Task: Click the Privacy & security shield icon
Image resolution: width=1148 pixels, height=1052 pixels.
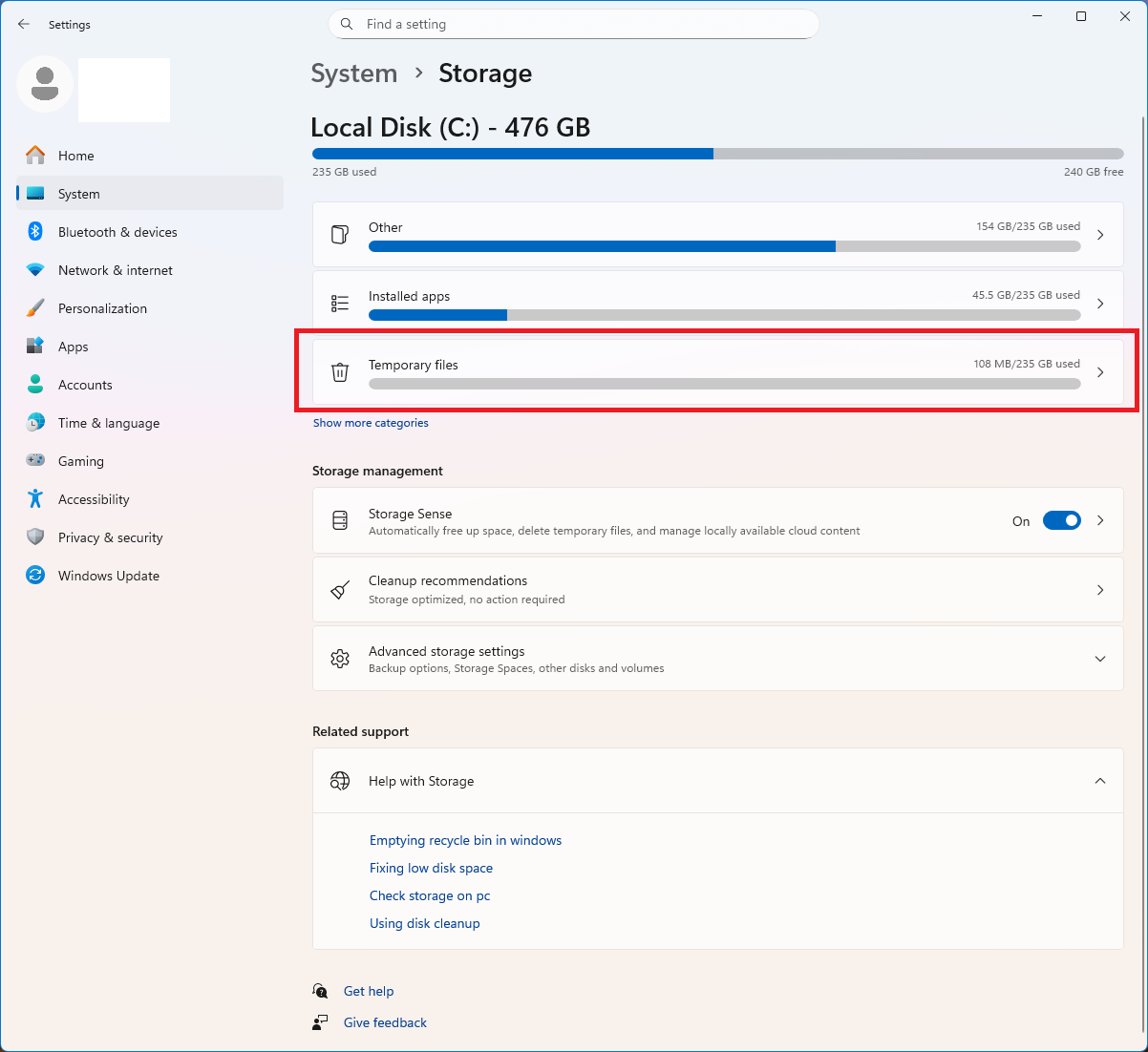Action: tap(35, 537)
